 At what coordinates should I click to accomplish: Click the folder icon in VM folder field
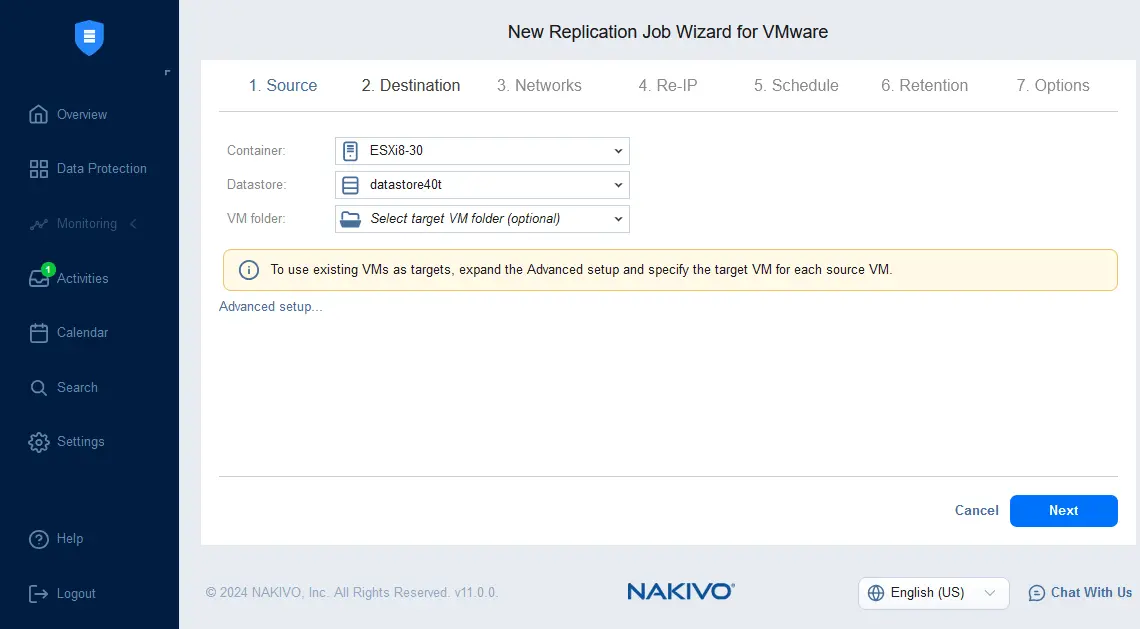[350, 219]
